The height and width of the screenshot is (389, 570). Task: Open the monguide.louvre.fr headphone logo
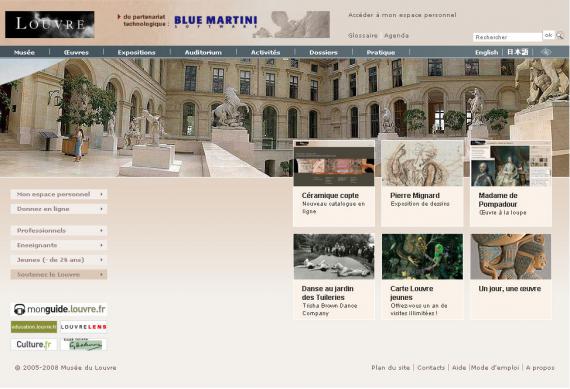(x=60, y=309)
